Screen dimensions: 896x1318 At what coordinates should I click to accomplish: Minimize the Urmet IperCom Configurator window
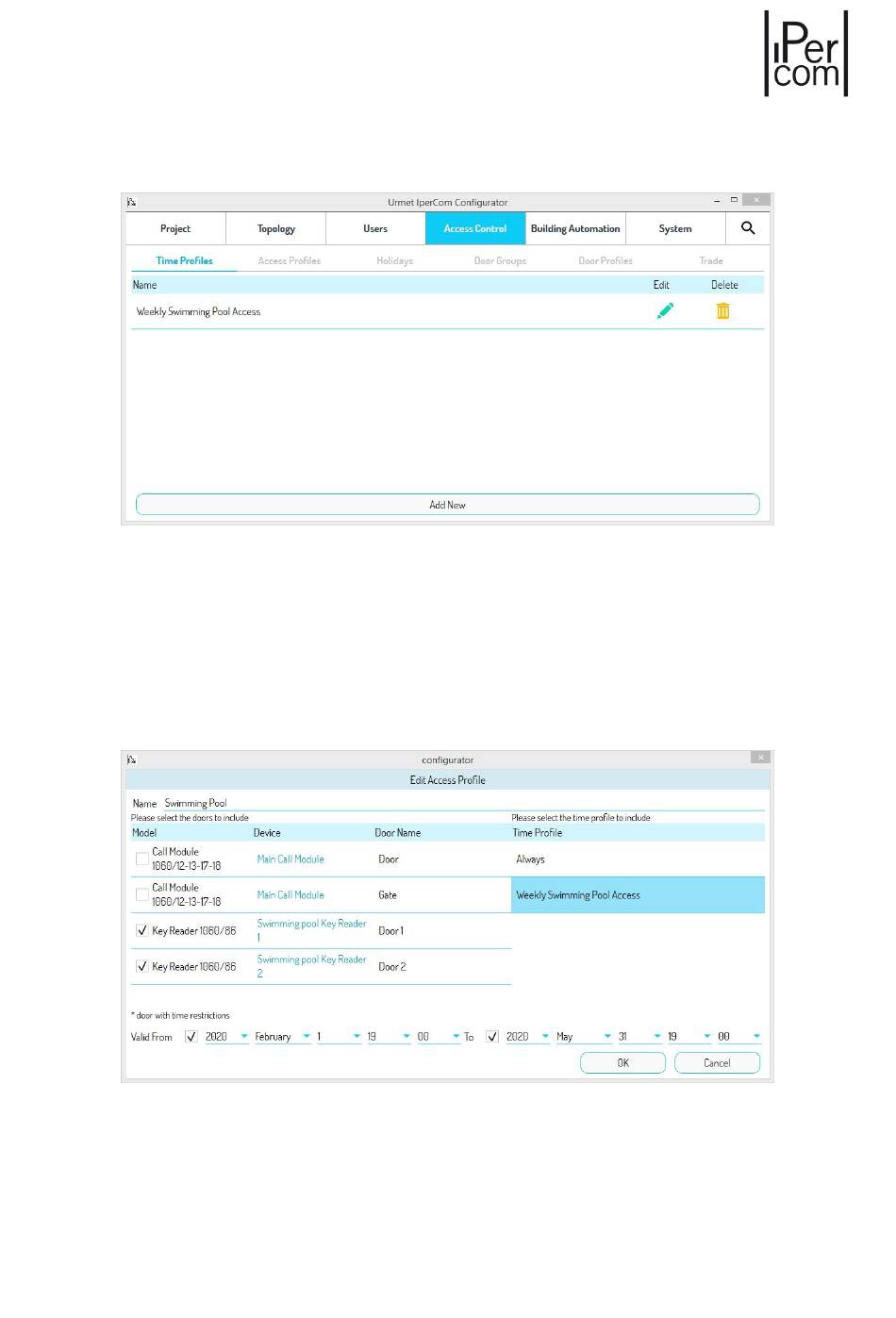pyautogui.click(x=717, y=201)
